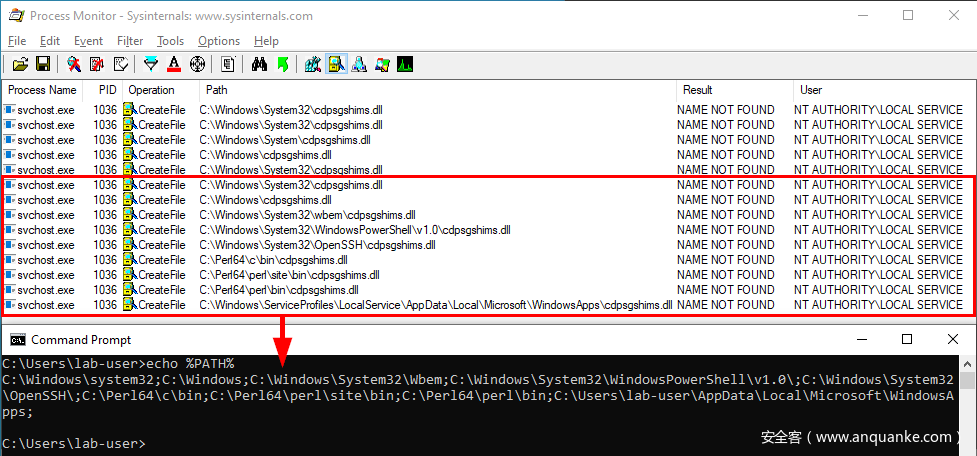
Task: Toggle Show Registry Activity icon
Action: pyautogui.click(x=312, y=65)
